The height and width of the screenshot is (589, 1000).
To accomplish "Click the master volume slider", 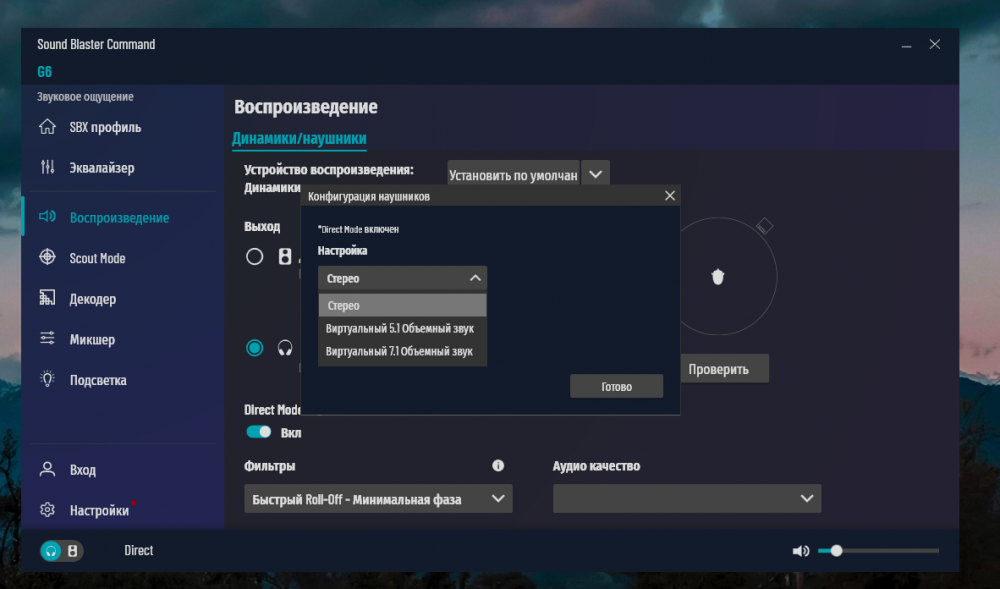I will (878, 551).
